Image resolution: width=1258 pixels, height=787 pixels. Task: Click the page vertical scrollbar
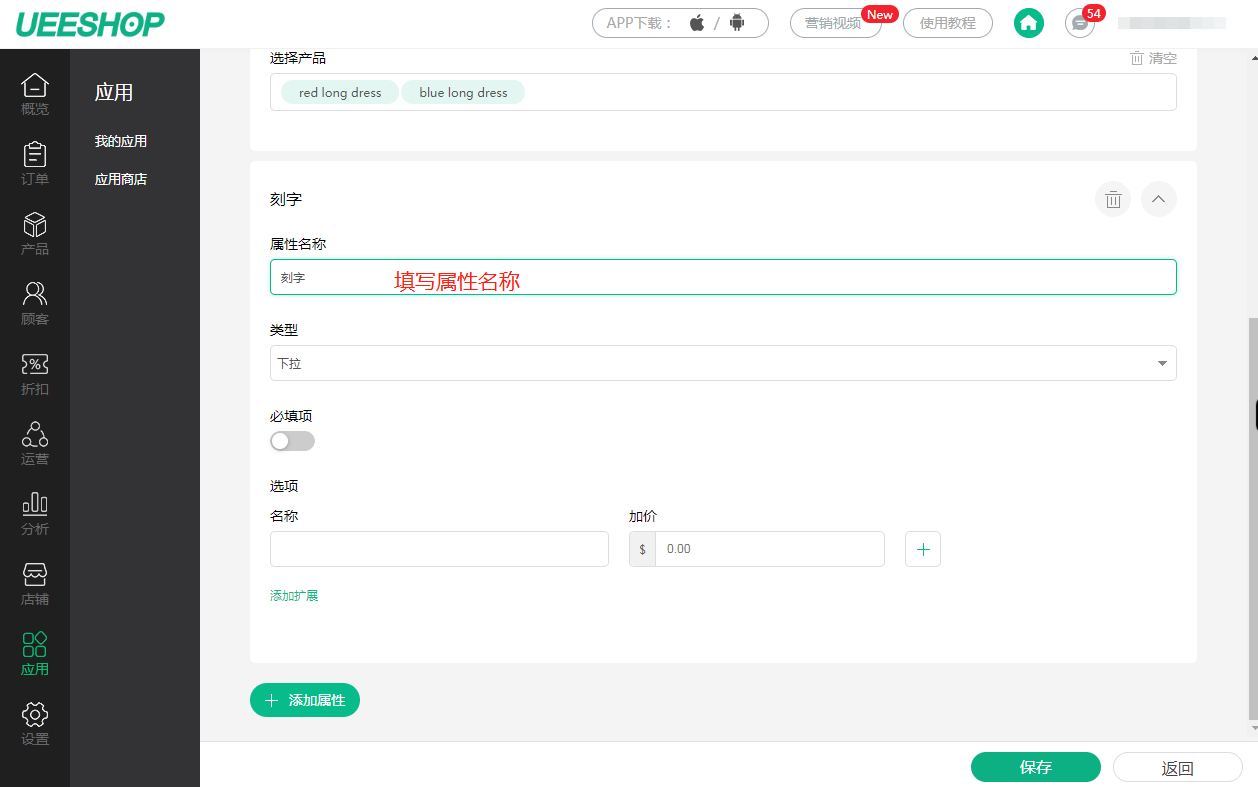[x=1253, y=520]
